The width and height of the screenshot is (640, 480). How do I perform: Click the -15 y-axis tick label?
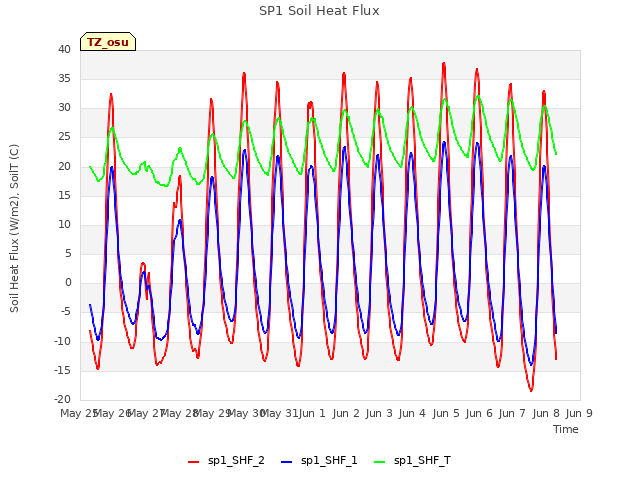(63, 370)
